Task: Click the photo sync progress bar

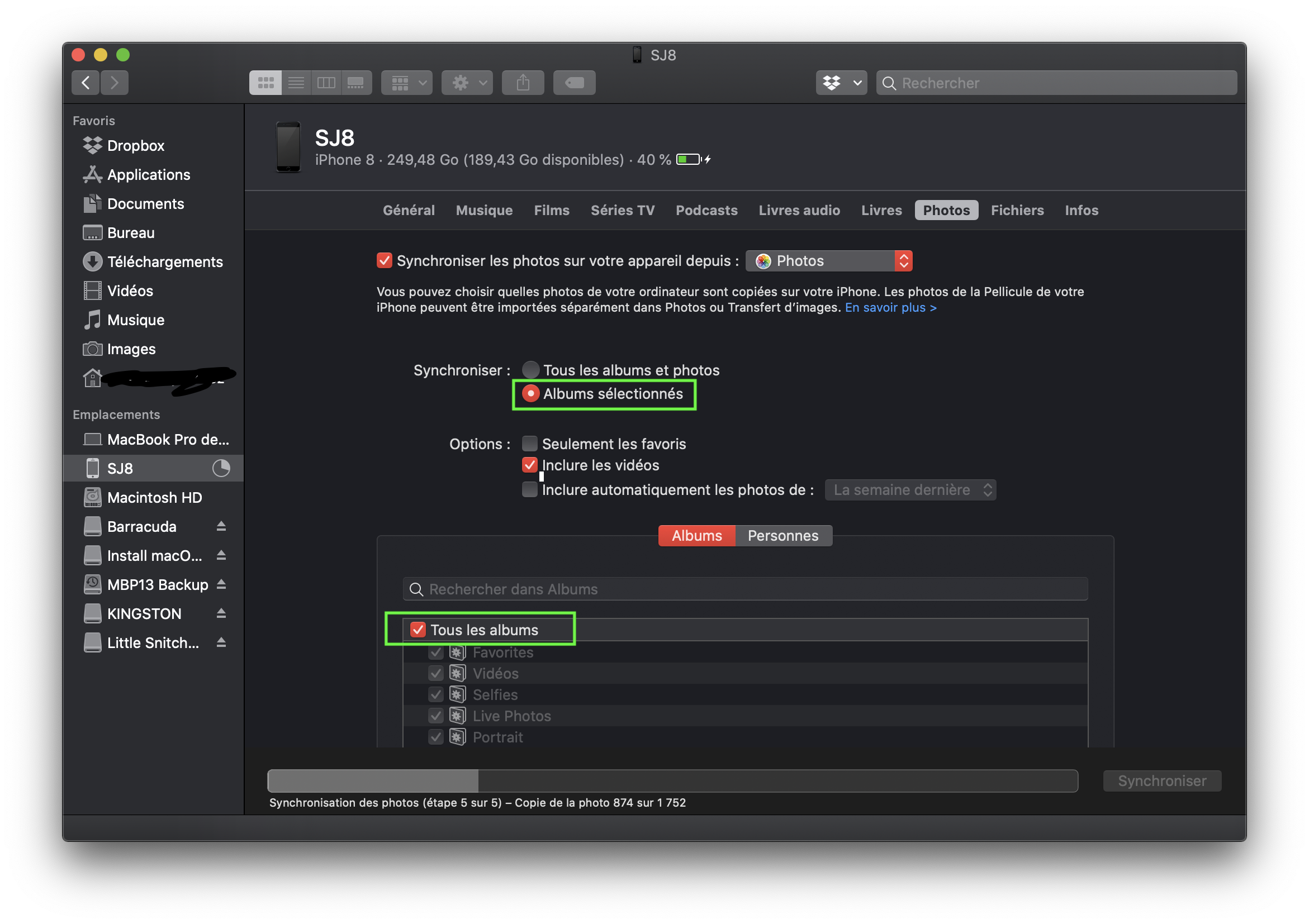Action: tap(672, 780)
